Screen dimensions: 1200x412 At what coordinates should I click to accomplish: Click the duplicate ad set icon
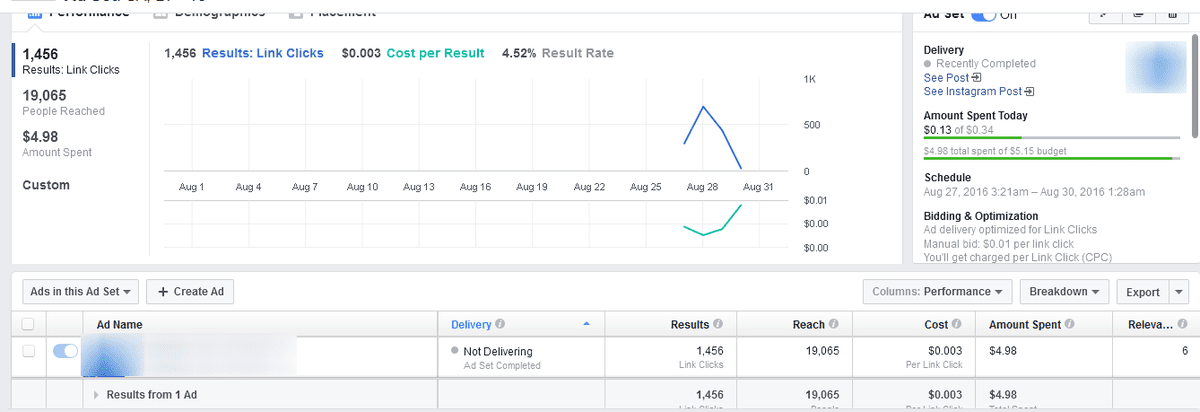click(1138, 14)
